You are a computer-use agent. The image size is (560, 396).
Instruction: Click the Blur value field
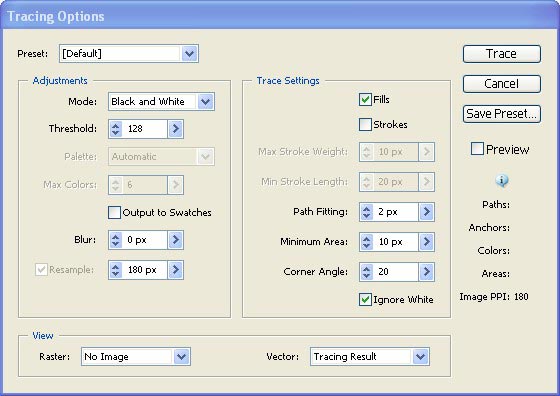[x=145, y=240]
